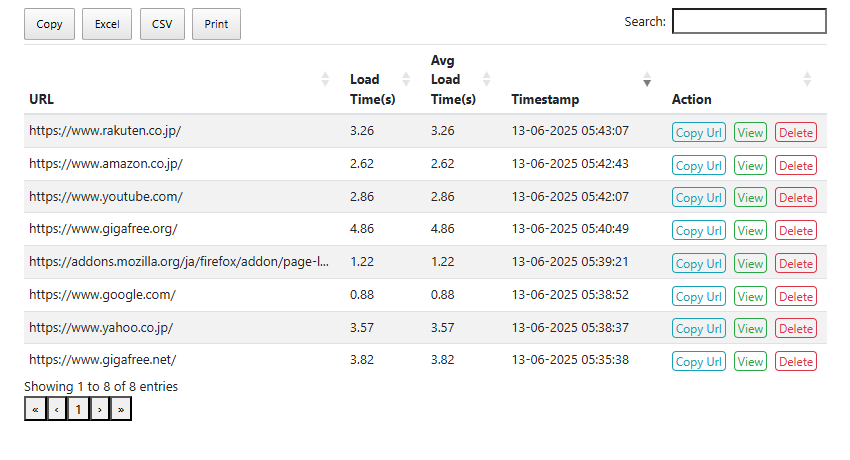Go to first page double-arrow

[35, 409]
